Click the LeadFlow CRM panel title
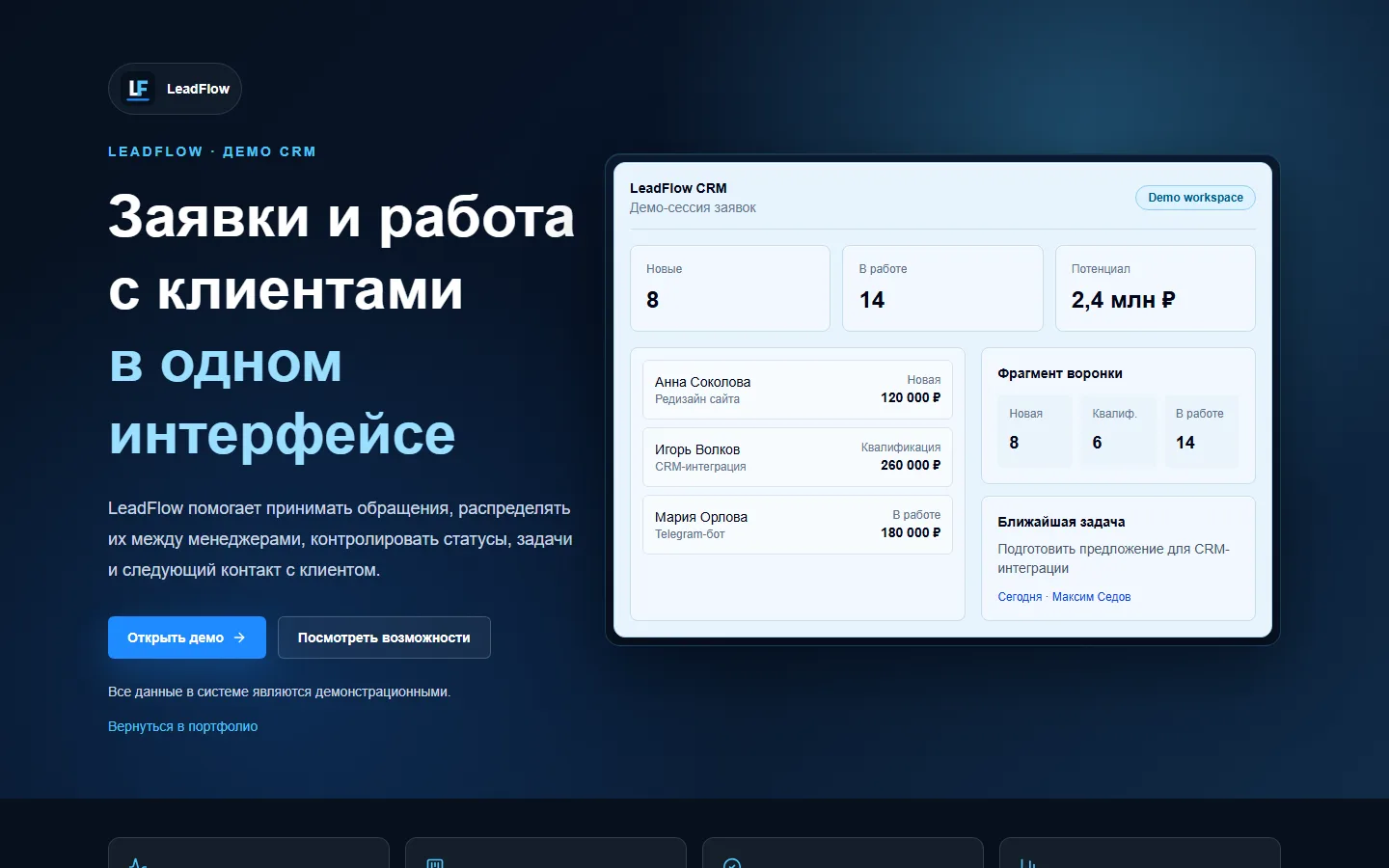Image resolution: width=1389 pixels, height=868 pixels. pos(678,188)
